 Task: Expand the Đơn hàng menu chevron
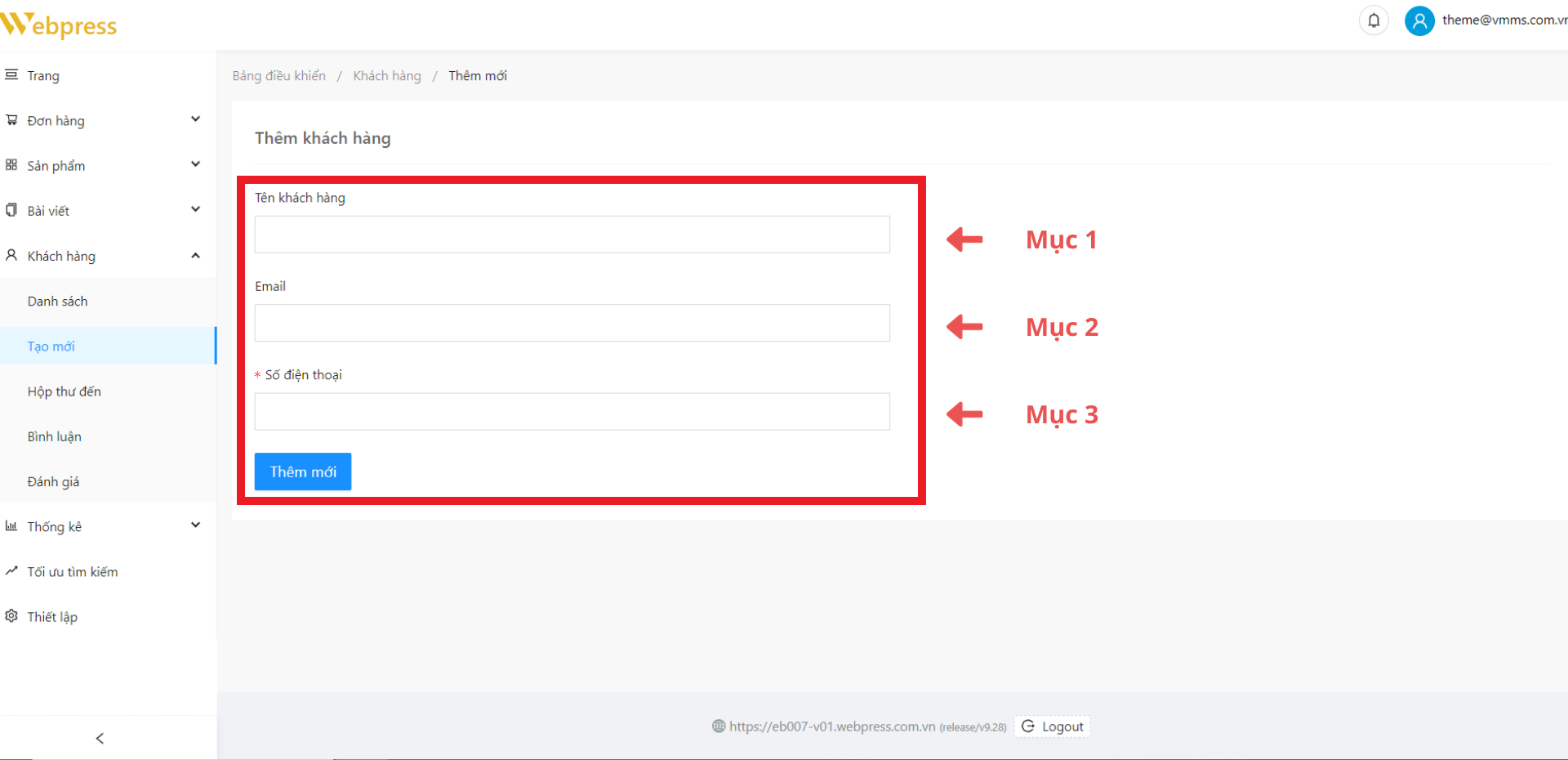point(195,119)
